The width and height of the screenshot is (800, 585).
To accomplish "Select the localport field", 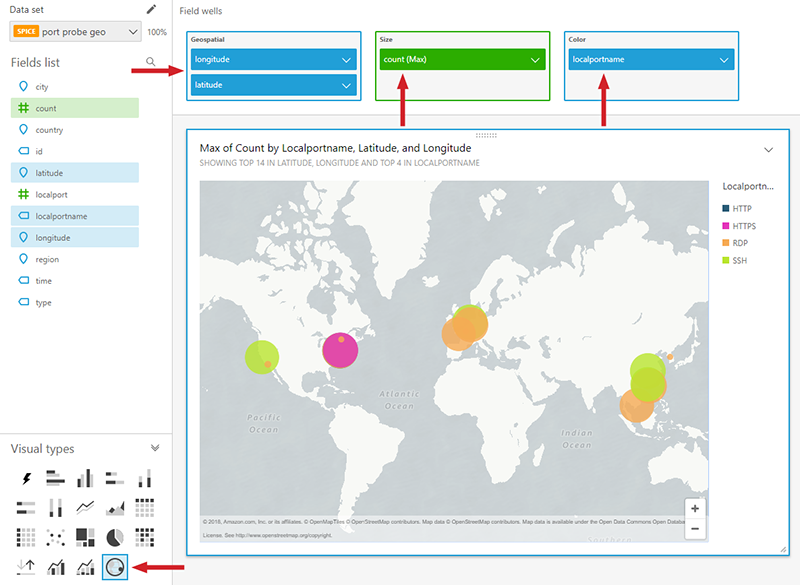I will (74, 195).
